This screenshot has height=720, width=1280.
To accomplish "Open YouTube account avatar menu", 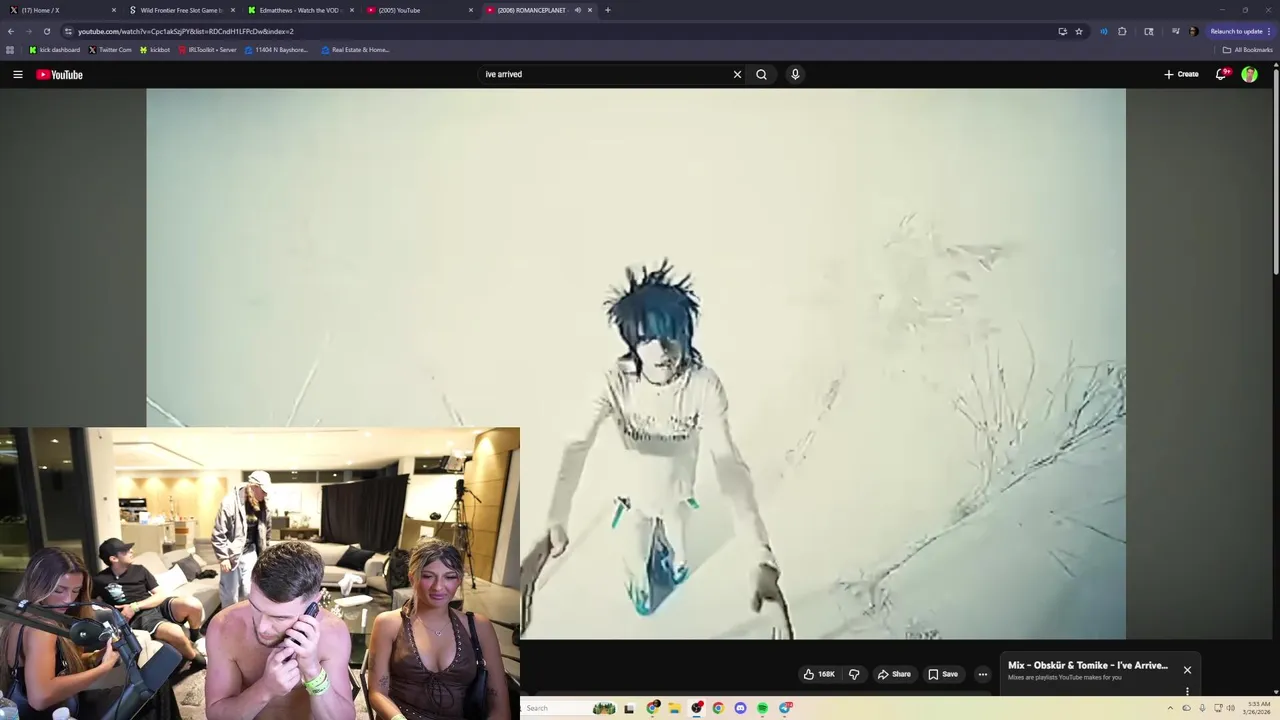I will pos(1249,74).
